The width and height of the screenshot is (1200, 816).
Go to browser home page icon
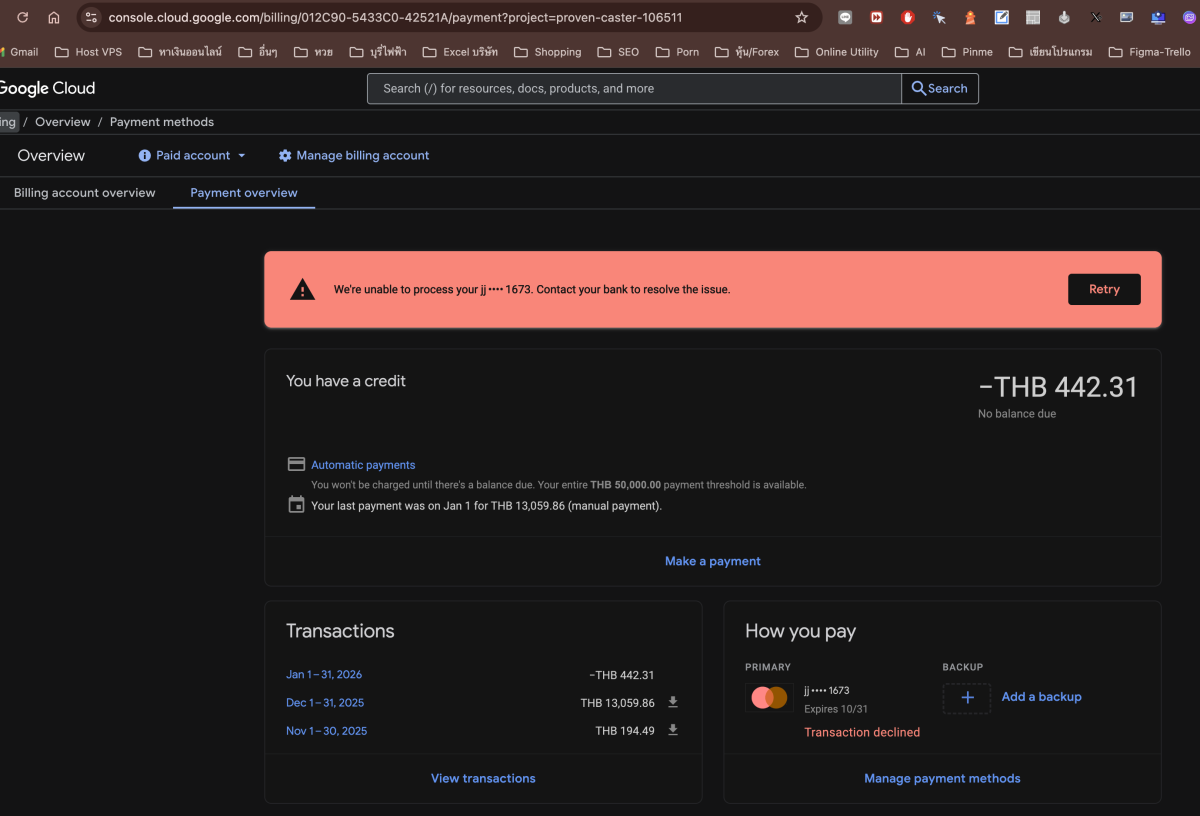click(54, 17)
